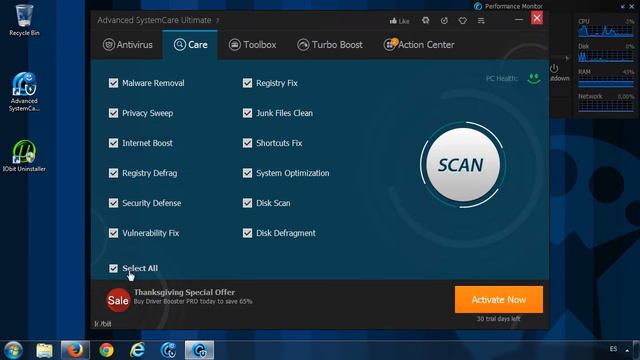Disable the Shortcuts Fix checkbox
The height and width of the screenshot is (360, 640).
point(247,143)
